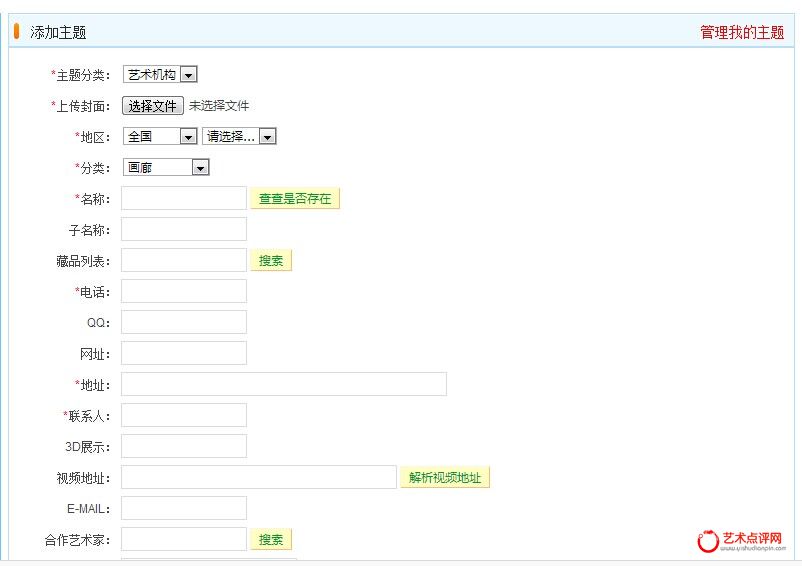
Task: Click 搜索 button next to 合作艺术家
Action: click(271, 539)
